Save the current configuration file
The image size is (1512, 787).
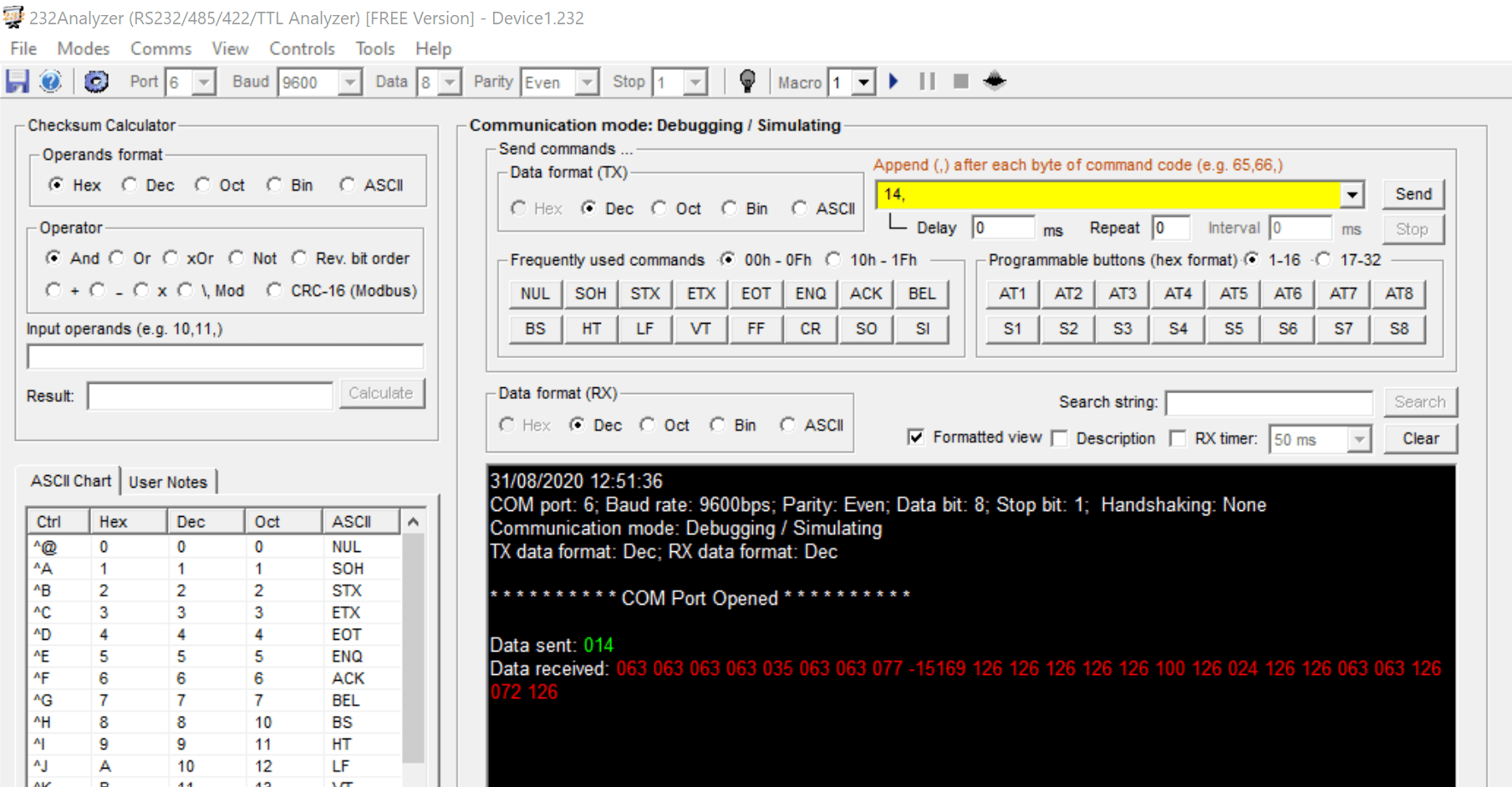coord(16,80)
